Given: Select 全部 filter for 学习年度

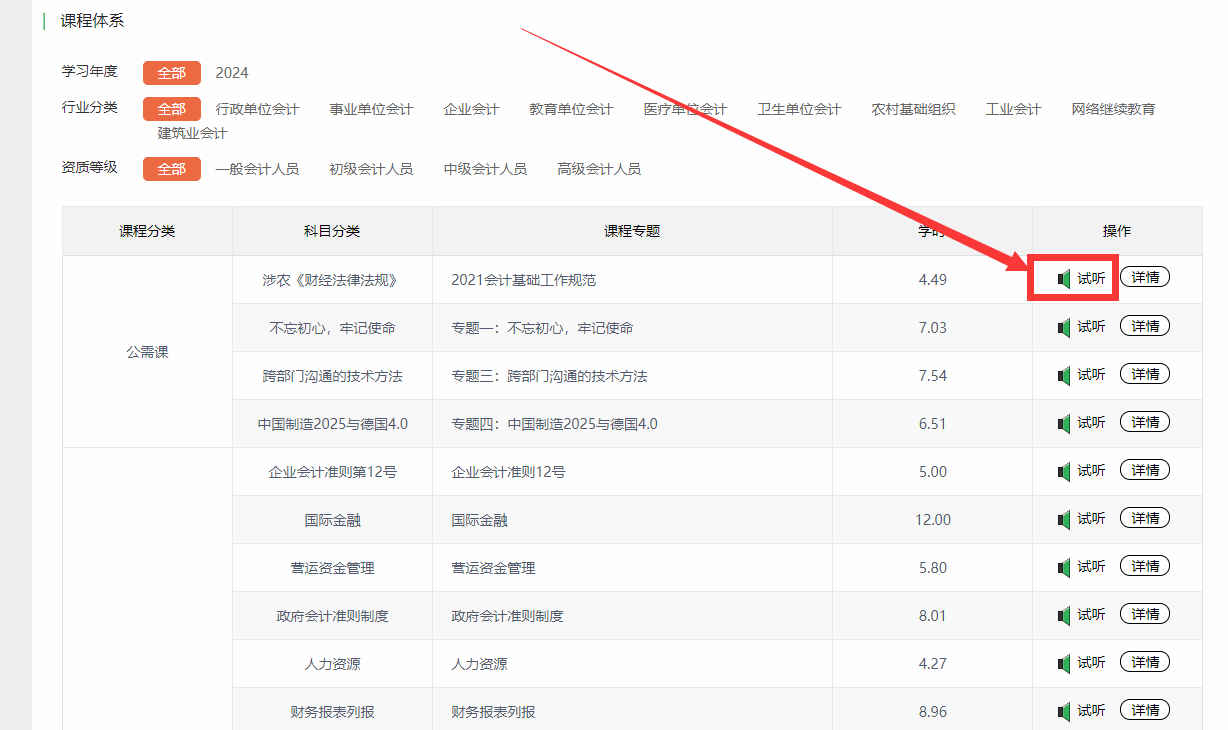Looking at the screenshot, I should point(171,73).
